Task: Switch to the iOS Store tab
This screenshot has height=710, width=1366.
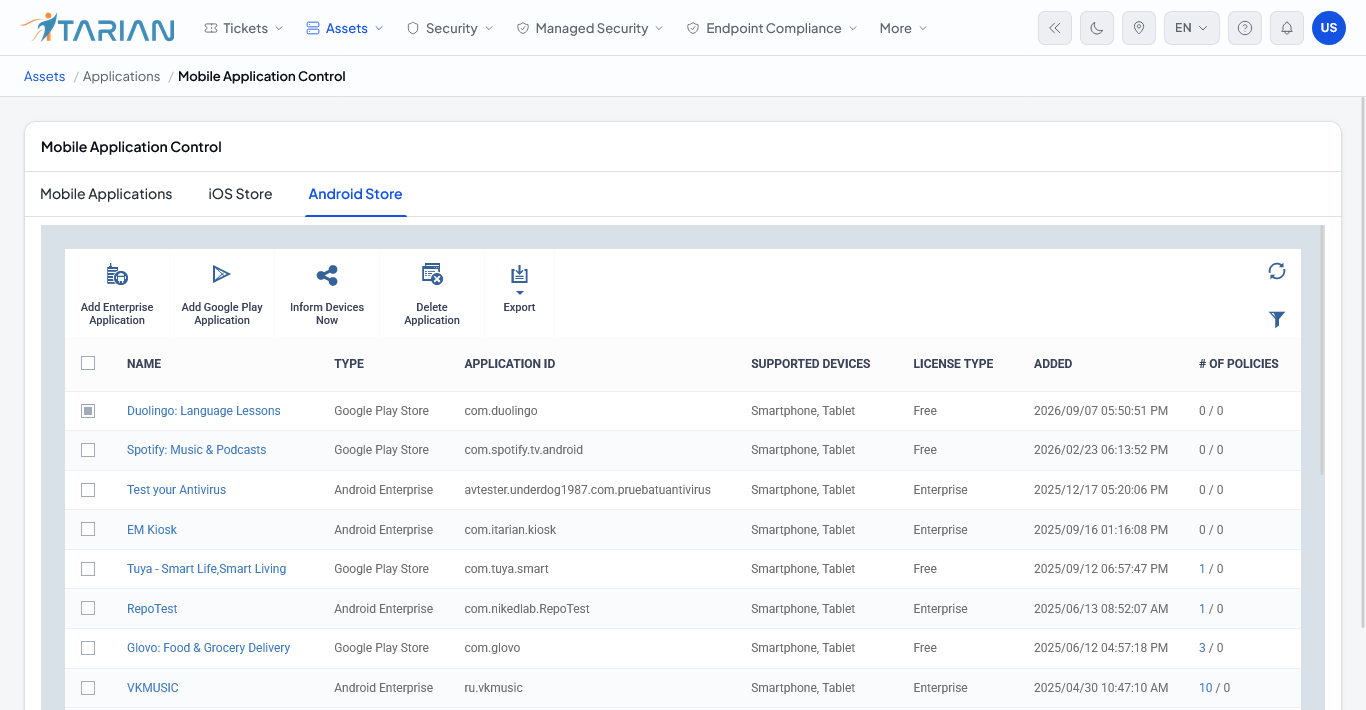Action: pyautogui.click(x=240, y=194)
